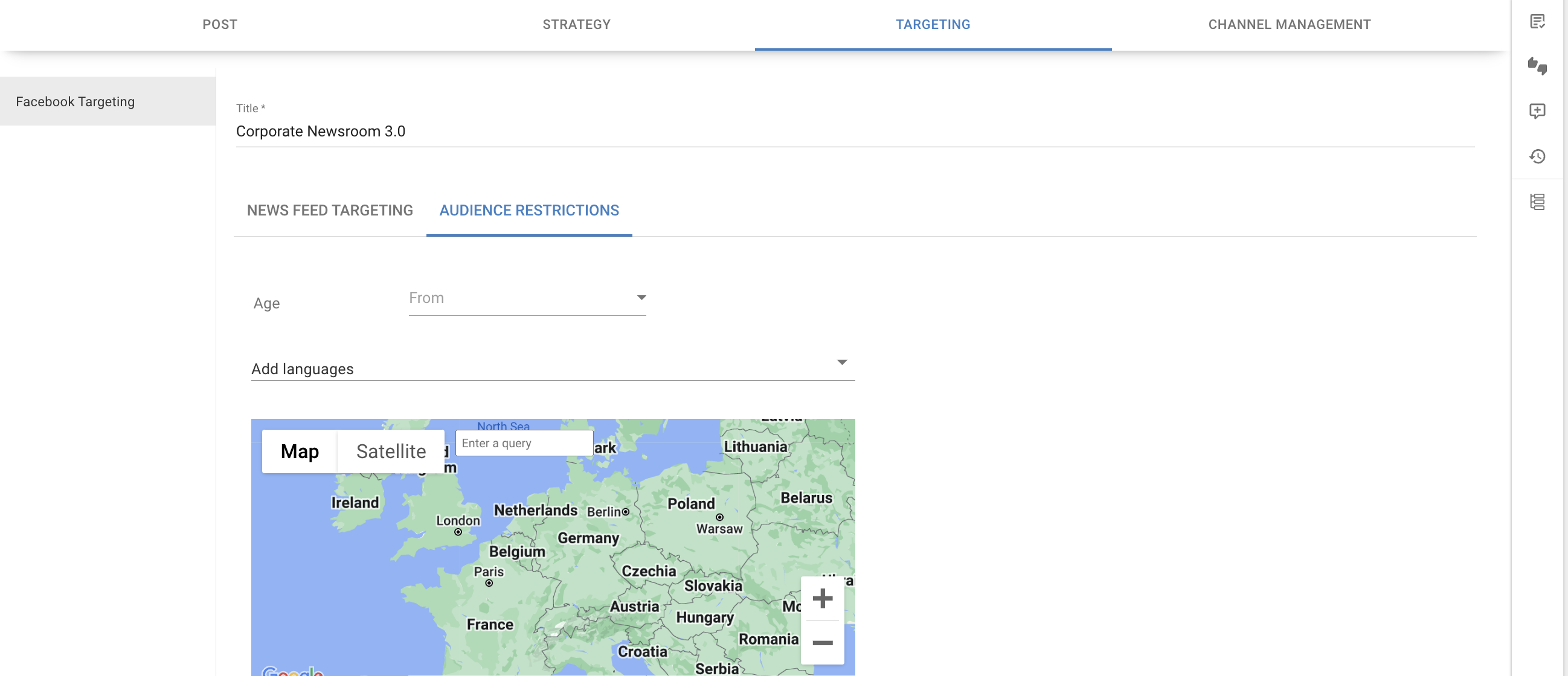Navigate to Channel Management tab

click(1288, 24)
